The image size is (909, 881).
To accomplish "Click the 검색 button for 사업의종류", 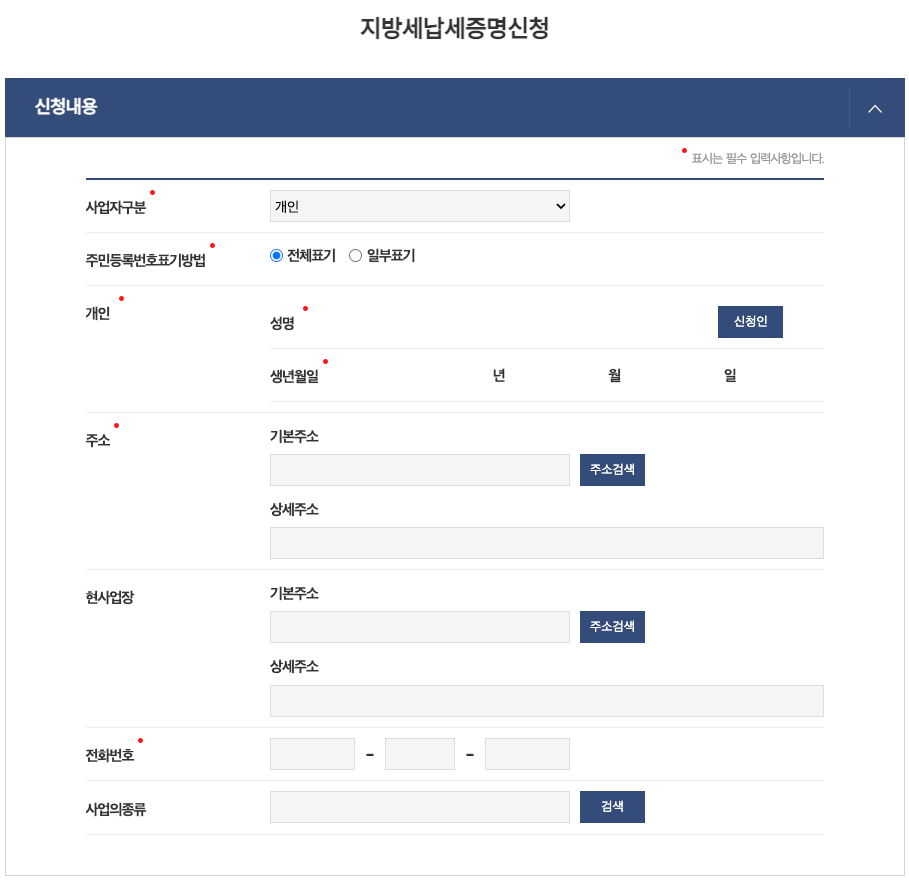I will pyautogui.click(x=611, y=806).
